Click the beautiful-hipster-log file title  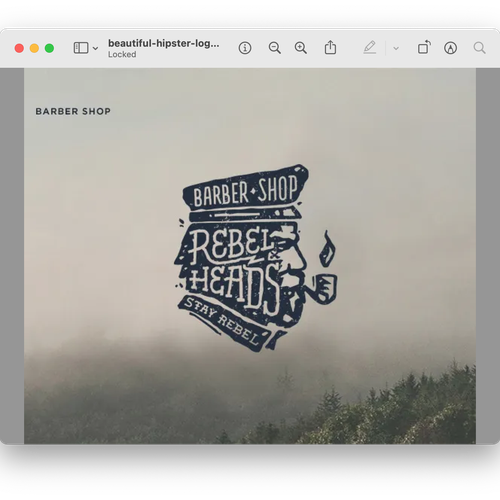164,44
